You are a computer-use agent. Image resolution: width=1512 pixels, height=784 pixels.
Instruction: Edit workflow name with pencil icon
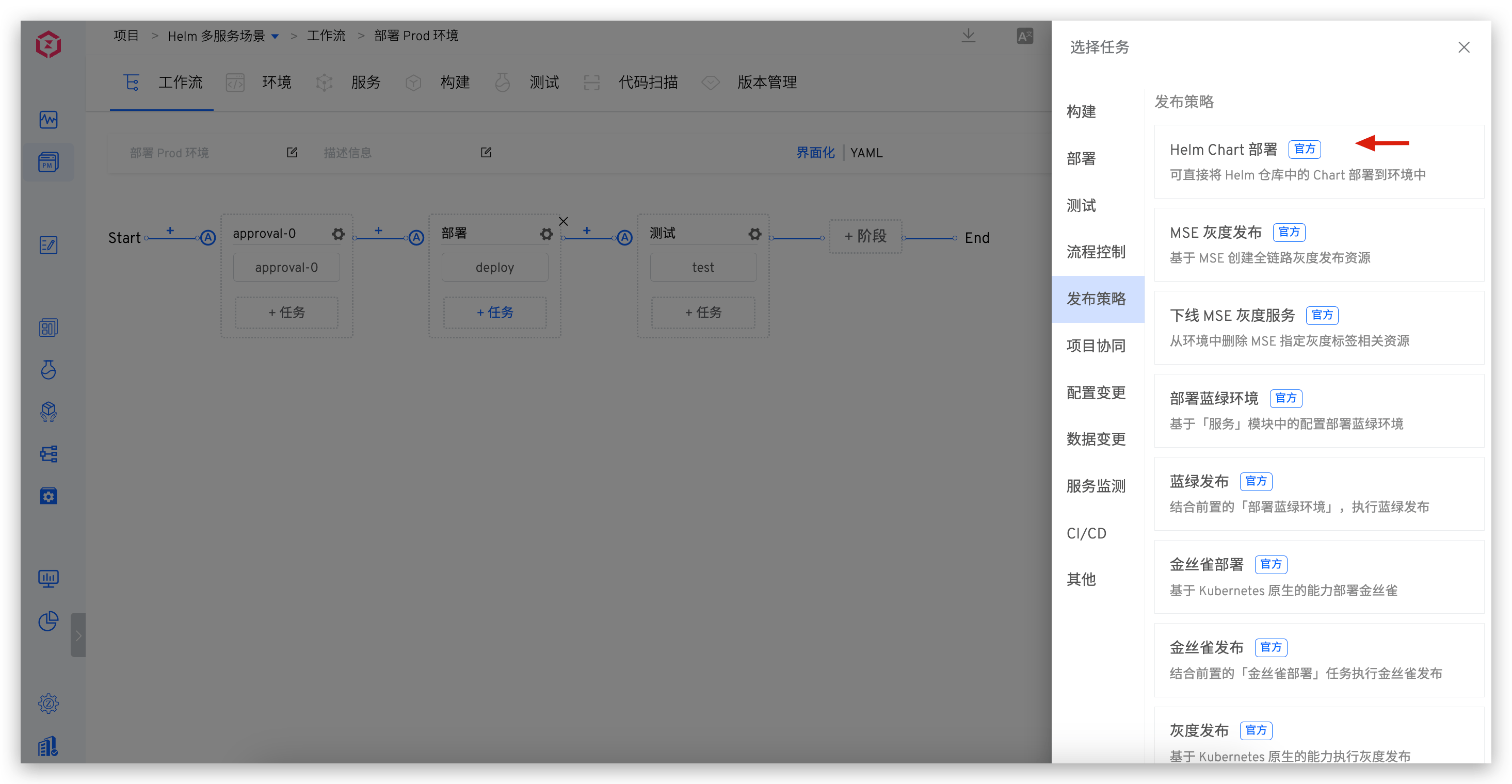[x=292, y=153]
